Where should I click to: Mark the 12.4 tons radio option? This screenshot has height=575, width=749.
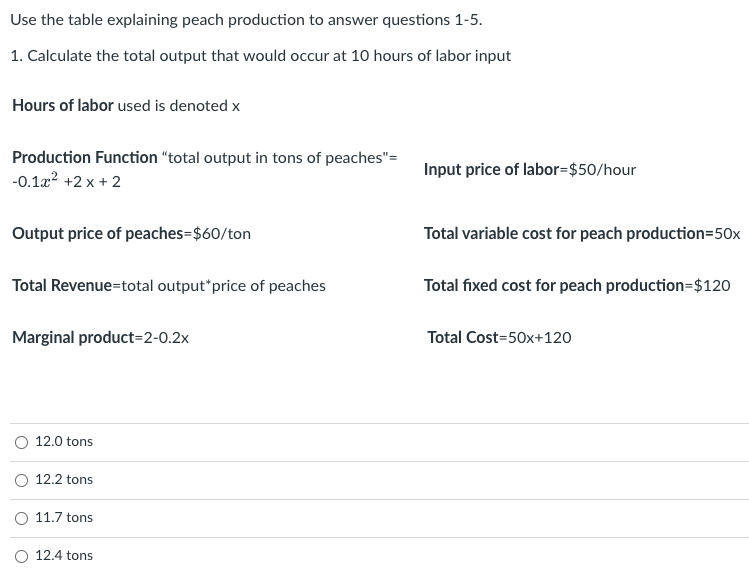click(x=21, y=556)
